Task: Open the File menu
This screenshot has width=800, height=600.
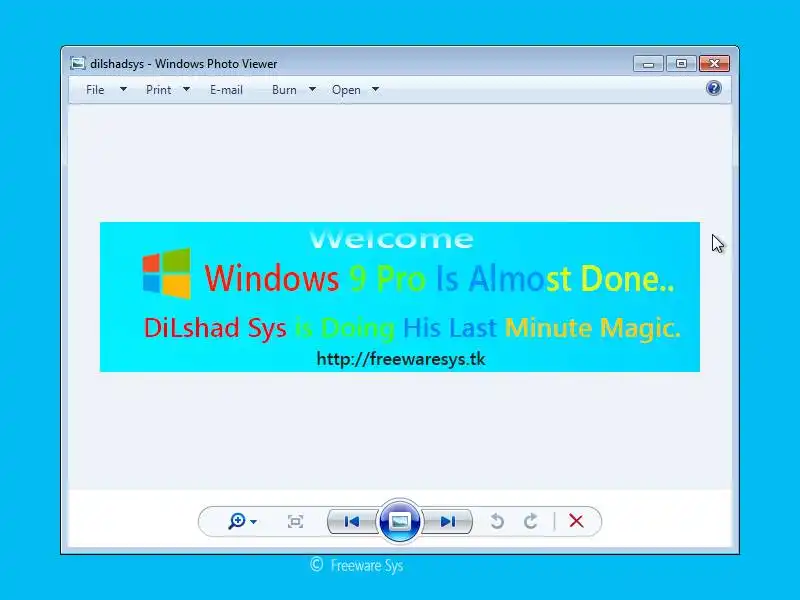Action: click(x=95, y=90)
